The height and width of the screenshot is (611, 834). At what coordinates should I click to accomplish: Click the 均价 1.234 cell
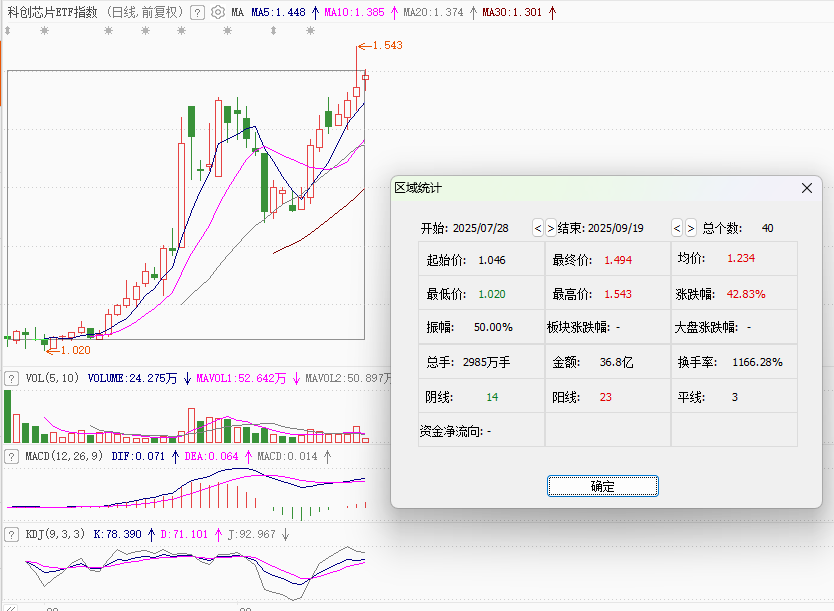click(x=734, y=260)
